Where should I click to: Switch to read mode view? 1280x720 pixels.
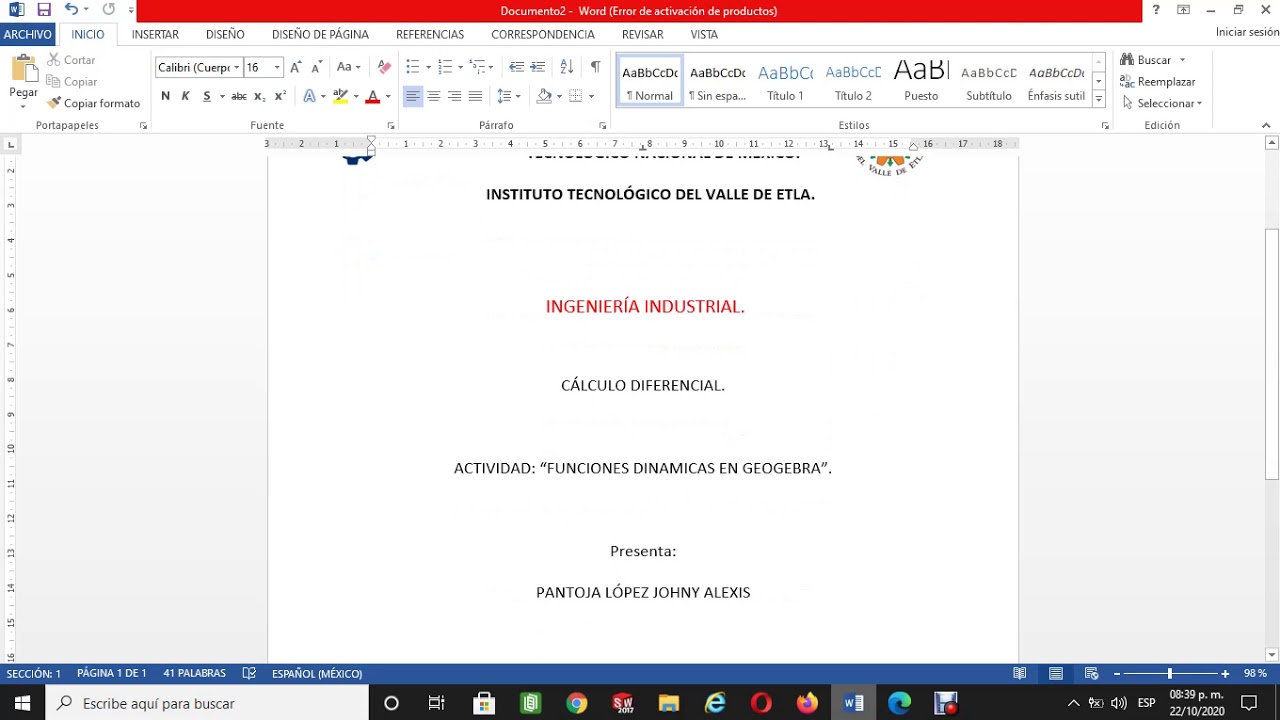tap(1019, 674)
